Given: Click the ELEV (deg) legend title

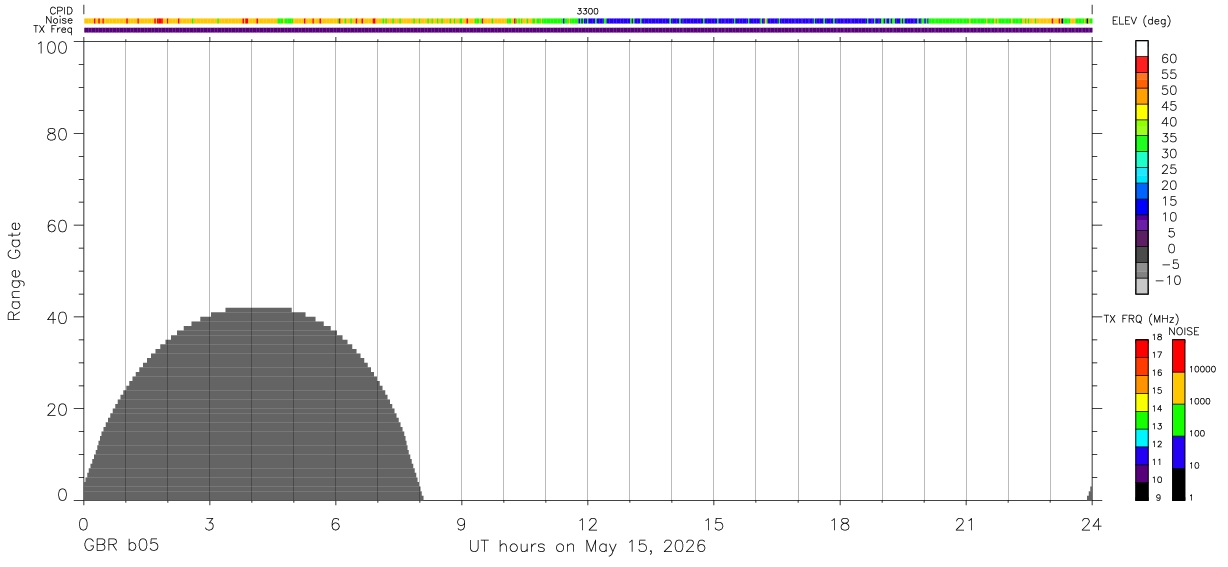Looking at the screenshot, I should point(1140,22).
